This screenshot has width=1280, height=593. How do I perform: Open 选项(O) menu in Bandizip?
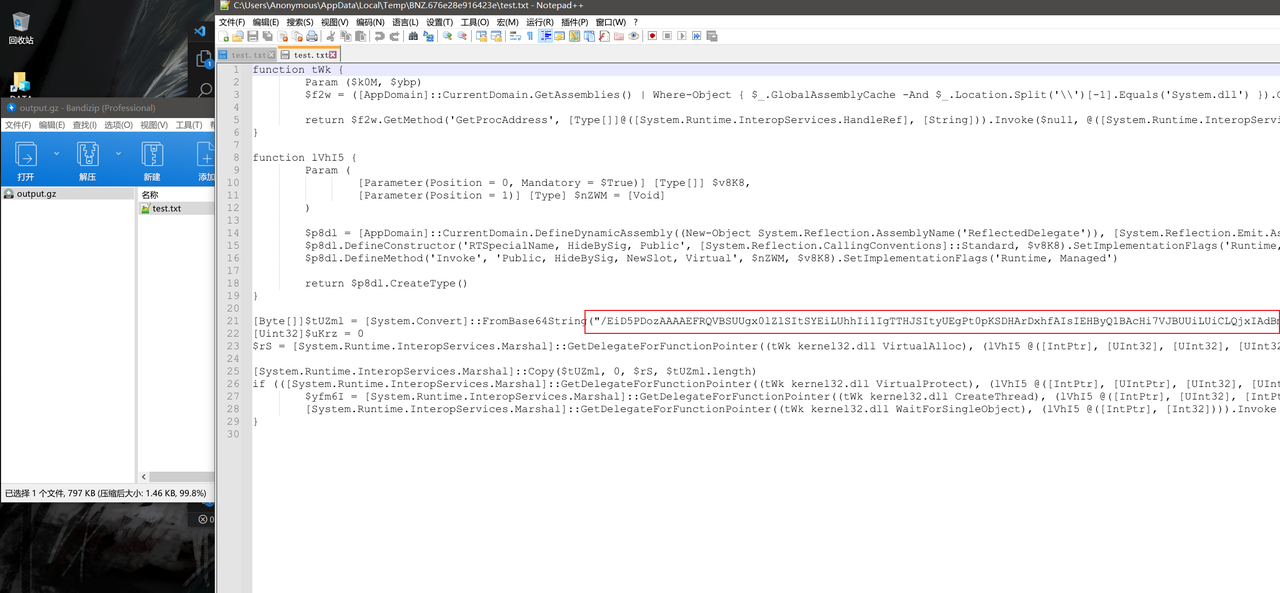point(119,125)
